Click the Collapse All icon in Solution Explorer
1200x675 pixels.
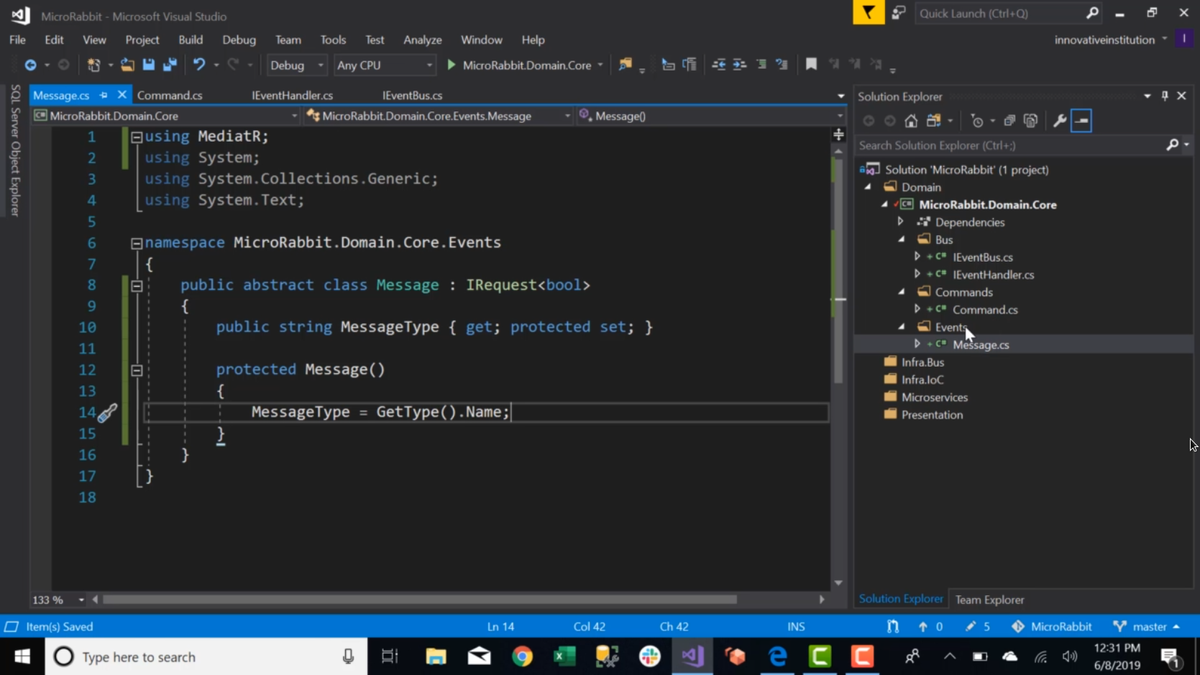(1009, 121)
